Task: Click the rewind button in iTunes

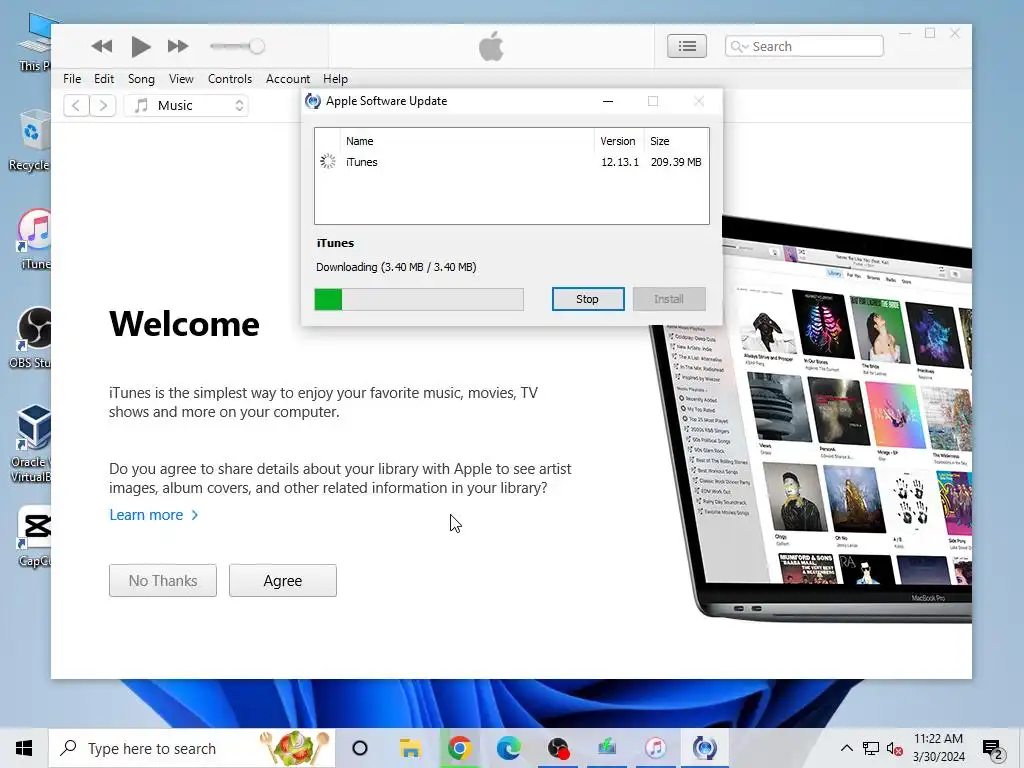Action: (x=101, y=46)
